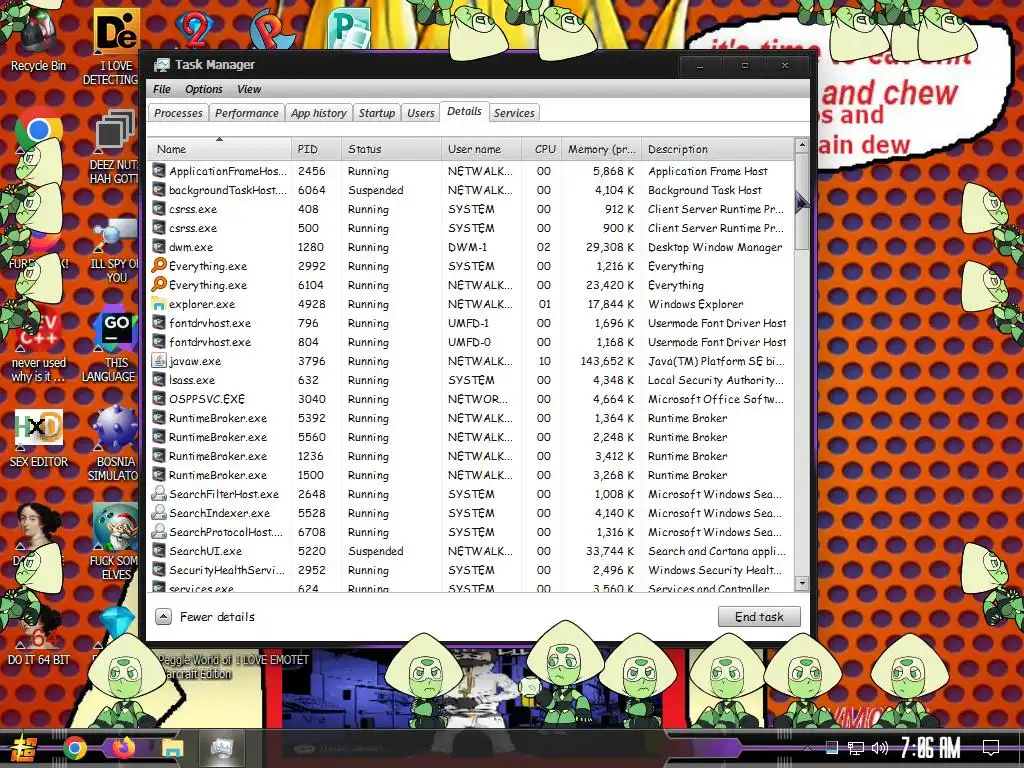Image resolution: width=1024 pixels, height=768 pixels.
Task: Select the Everything.exe row with PID 6104
Action: [x=471, y=285]
